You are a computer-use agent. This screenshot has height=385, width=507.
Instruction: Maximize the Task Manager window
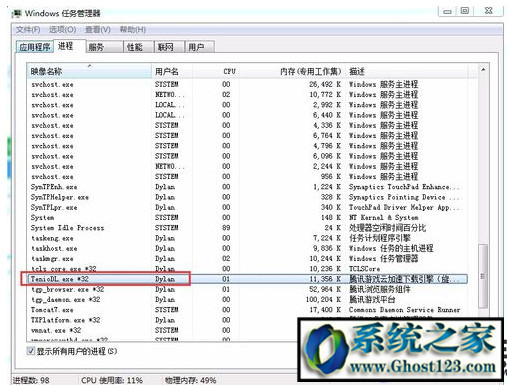[465, 11]
